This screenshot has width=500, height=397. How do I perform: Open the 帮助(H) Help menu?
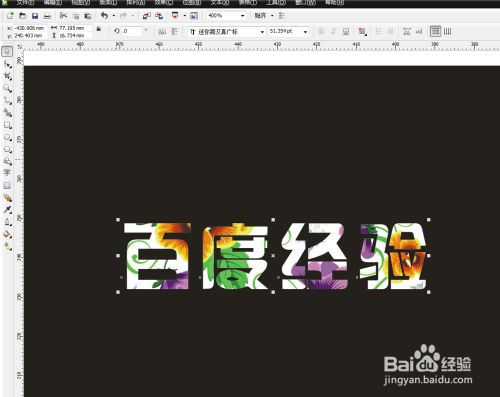point(334,3)
